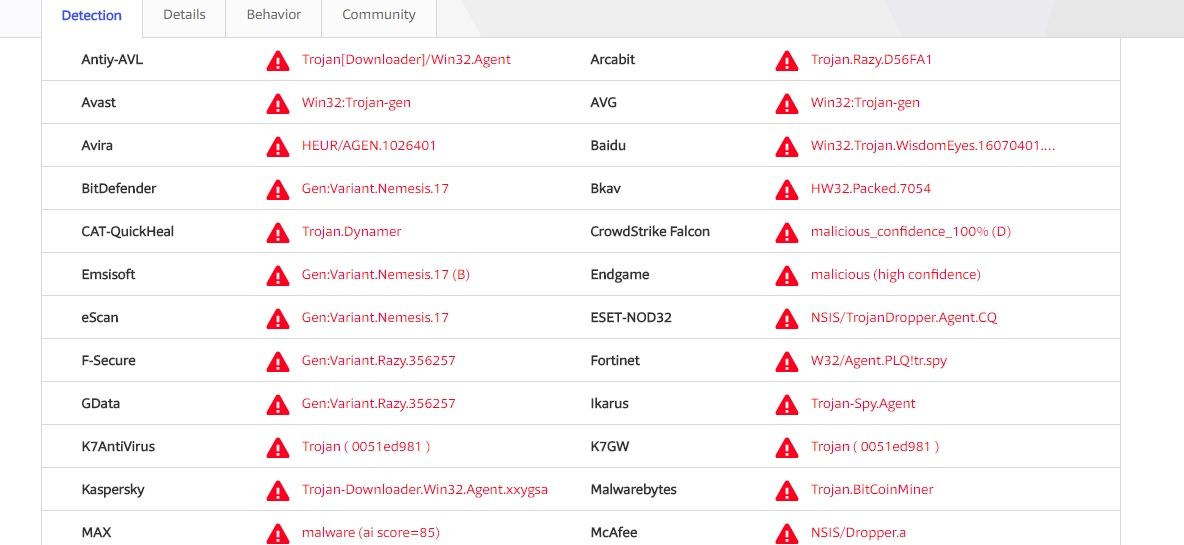Click the warning icon for Fortinet result
This screenshot has height=545, width=1184.
(x=787, y=362)
